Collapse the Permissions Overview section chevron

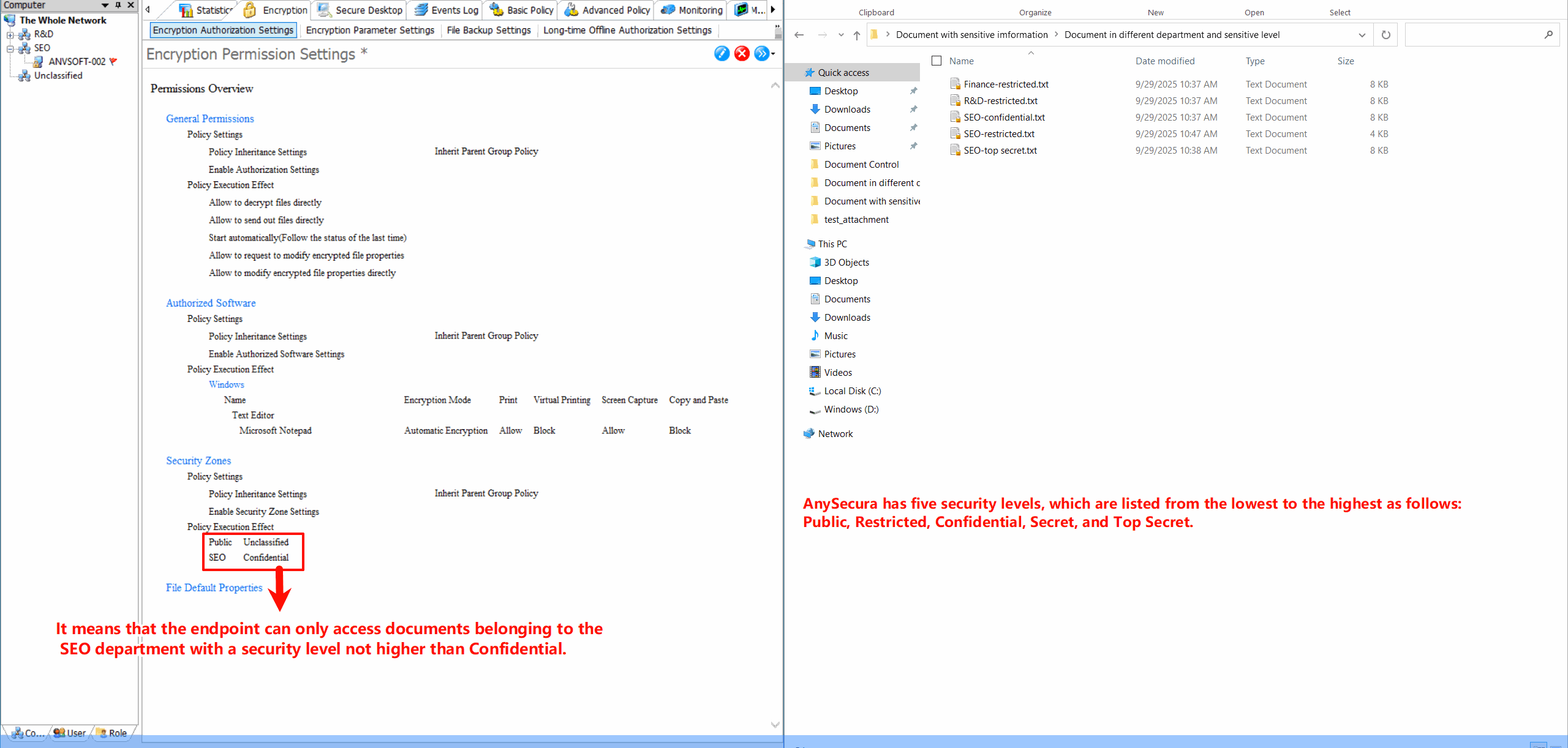click(x=775, y=86)
